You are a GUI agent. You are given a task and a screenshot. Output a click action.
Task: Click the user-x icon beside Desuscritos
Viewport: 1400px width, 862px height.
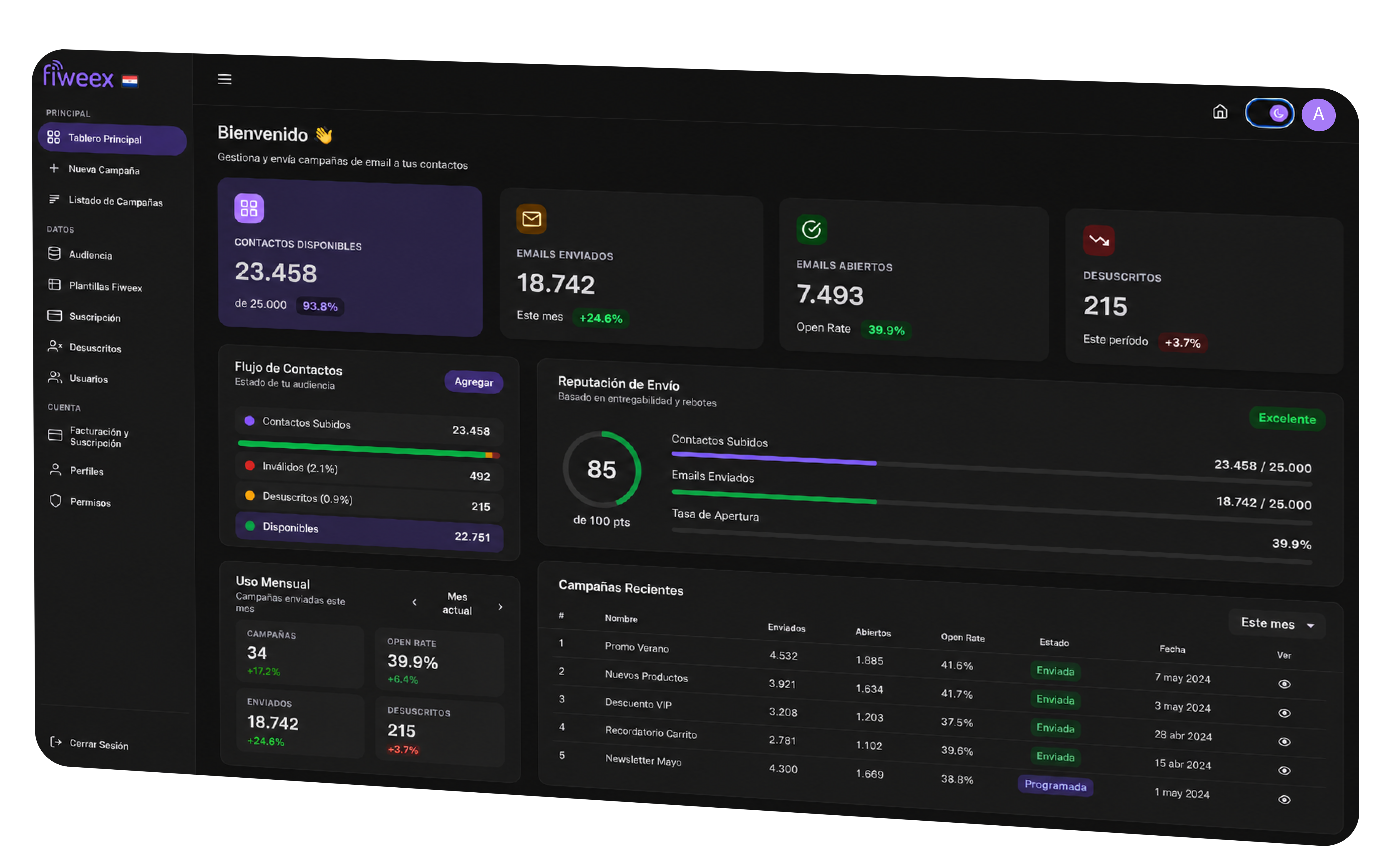[55, 346]
